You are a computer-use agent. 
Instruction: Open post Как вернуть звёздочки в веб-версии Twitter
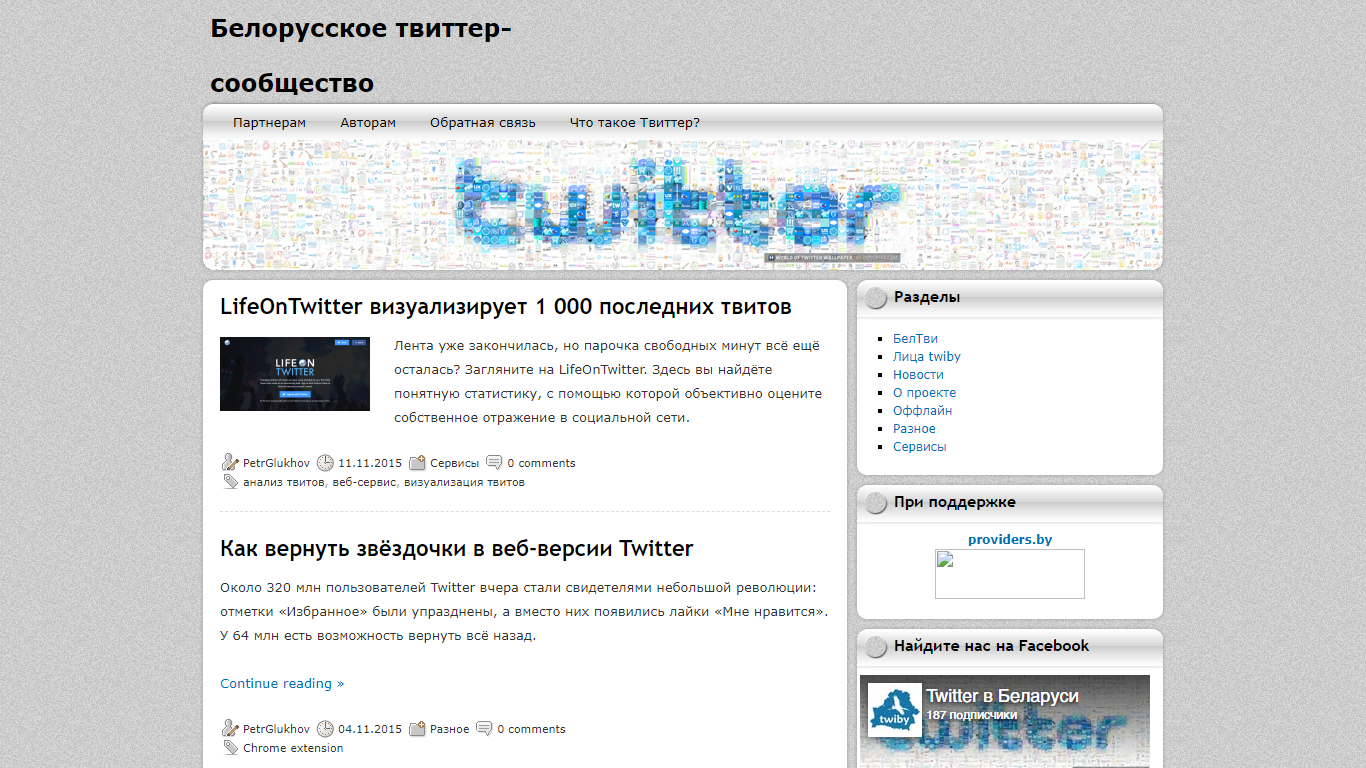[x=456, y=548]
